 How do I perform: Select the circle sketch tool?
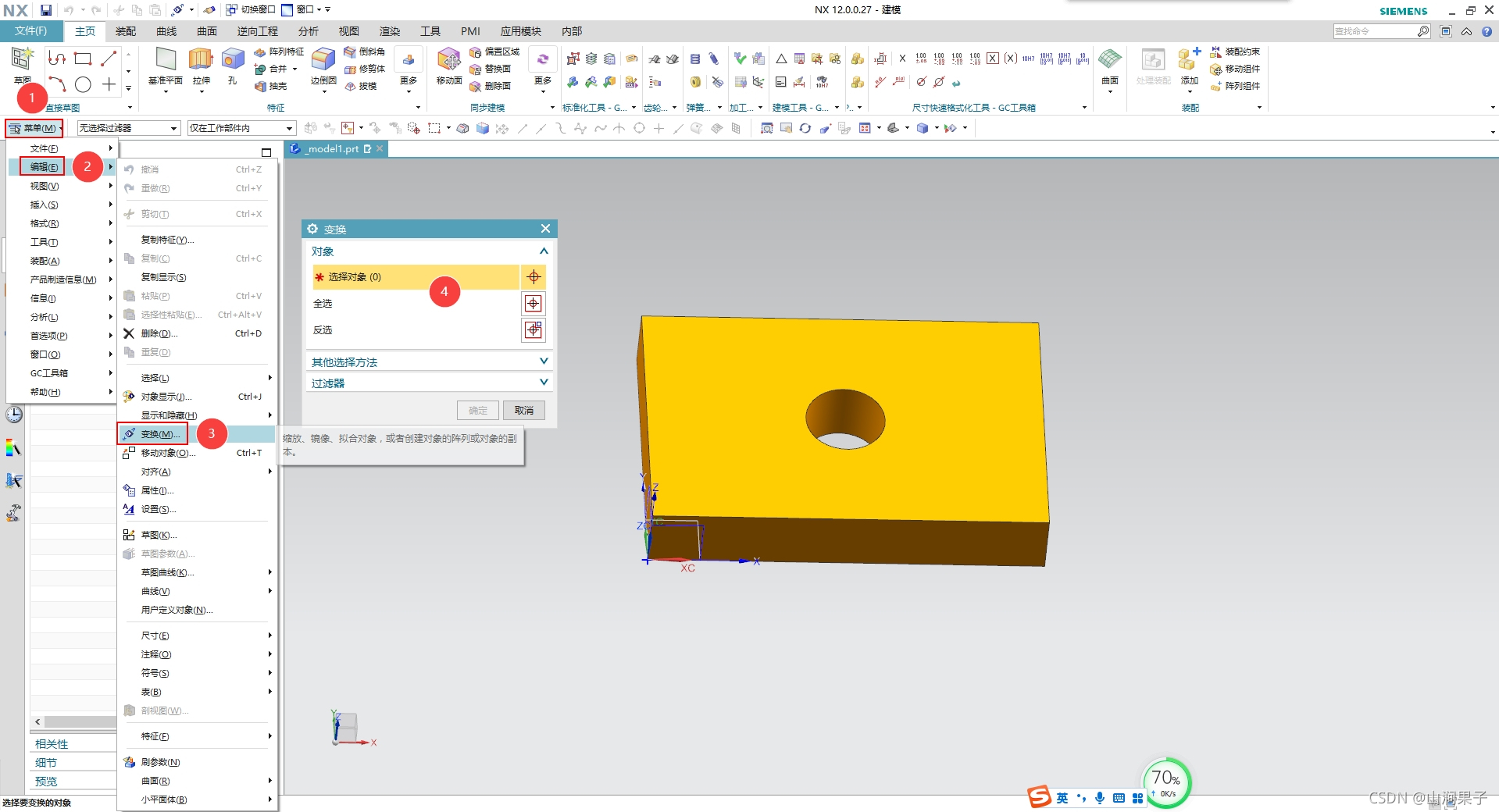(83, 84)
